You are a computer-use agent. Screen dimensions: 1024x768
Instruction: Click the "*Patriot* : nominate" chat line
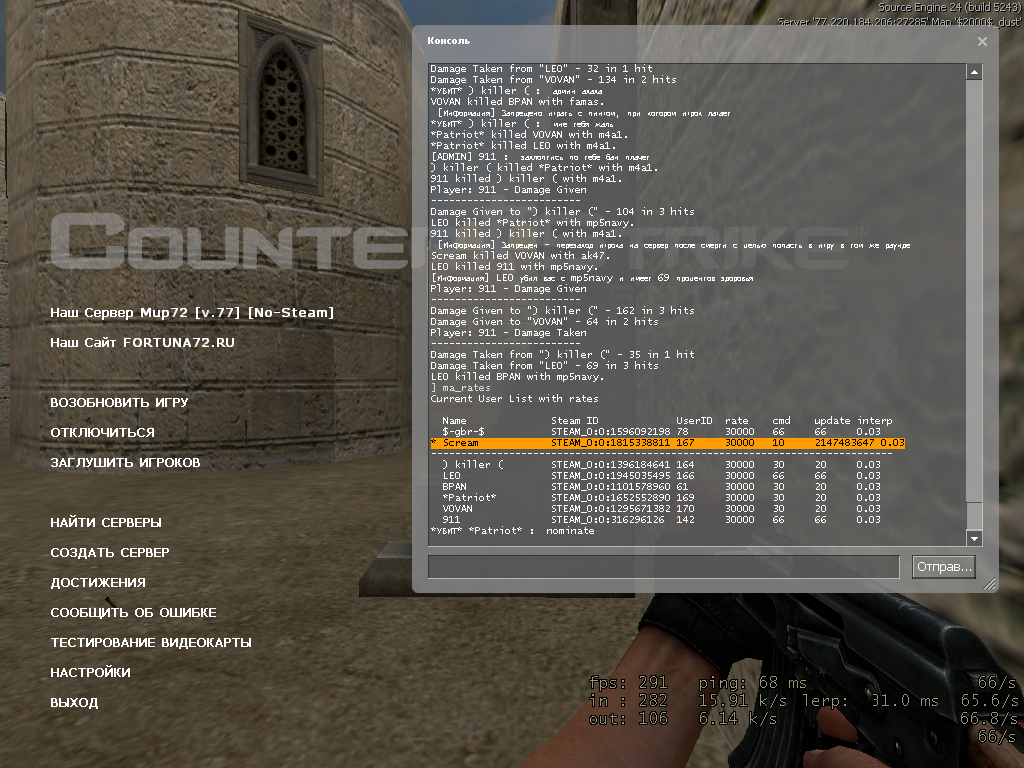[513, 531]
